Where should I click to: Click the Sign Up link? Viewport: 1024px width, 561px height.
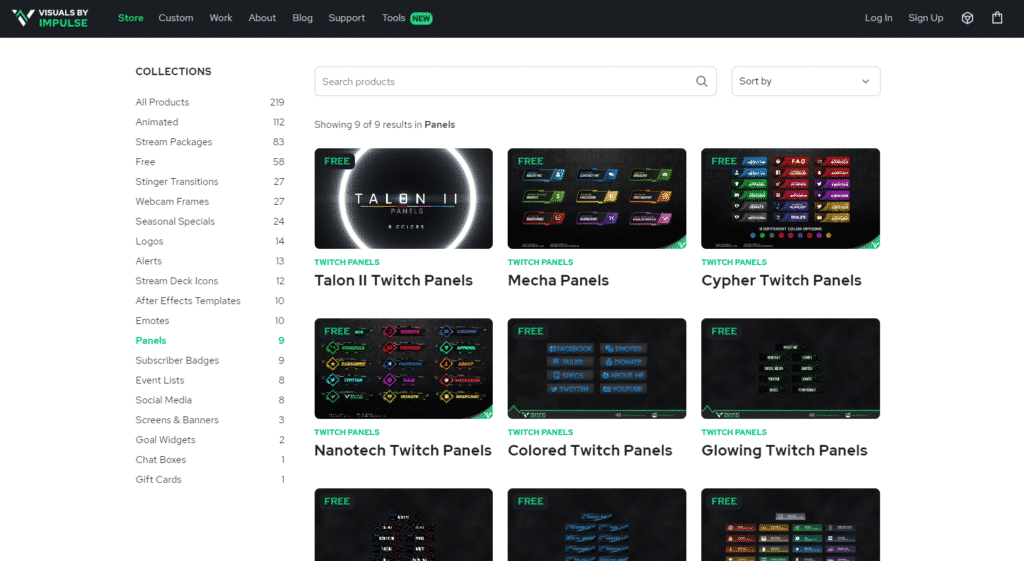coord(925,18)
